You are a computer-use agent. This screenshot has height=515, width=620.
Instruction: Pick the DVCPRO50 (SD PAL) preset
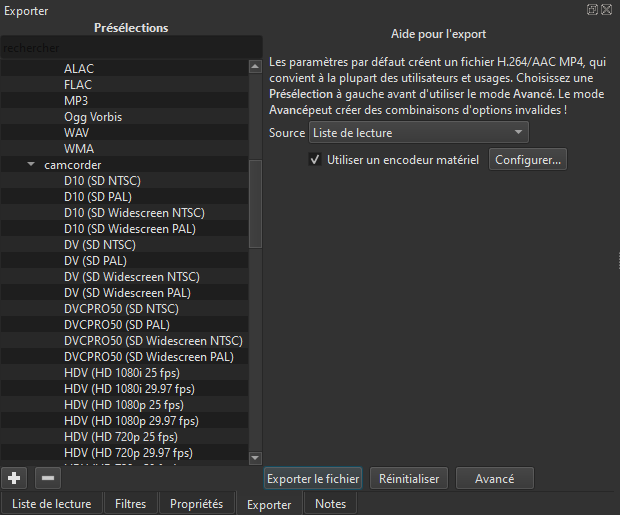[125, 325]
